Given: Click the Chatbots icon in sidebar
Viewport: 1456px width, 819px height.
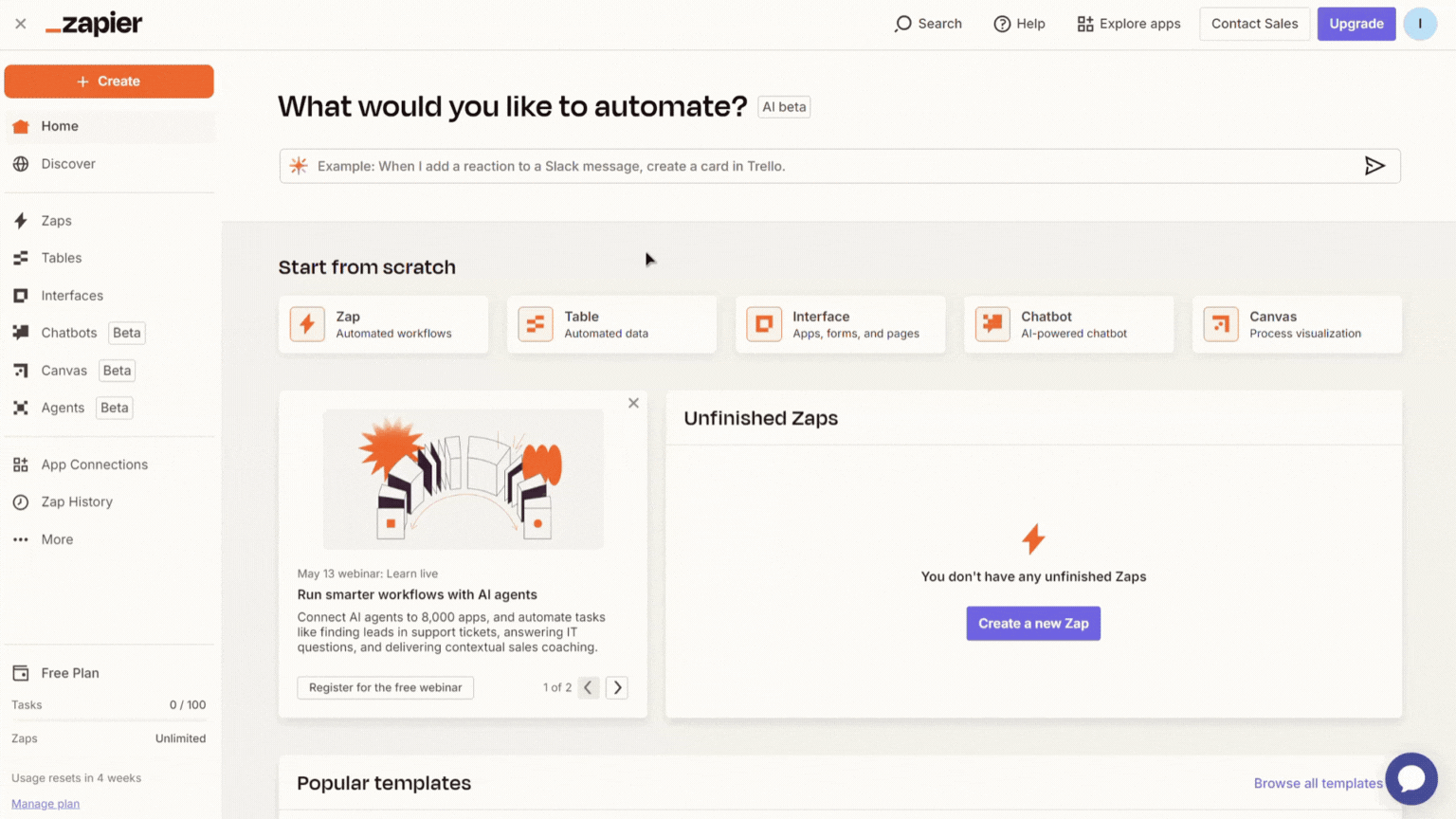Looking at the screenshot, I should (x=21, y=333).
